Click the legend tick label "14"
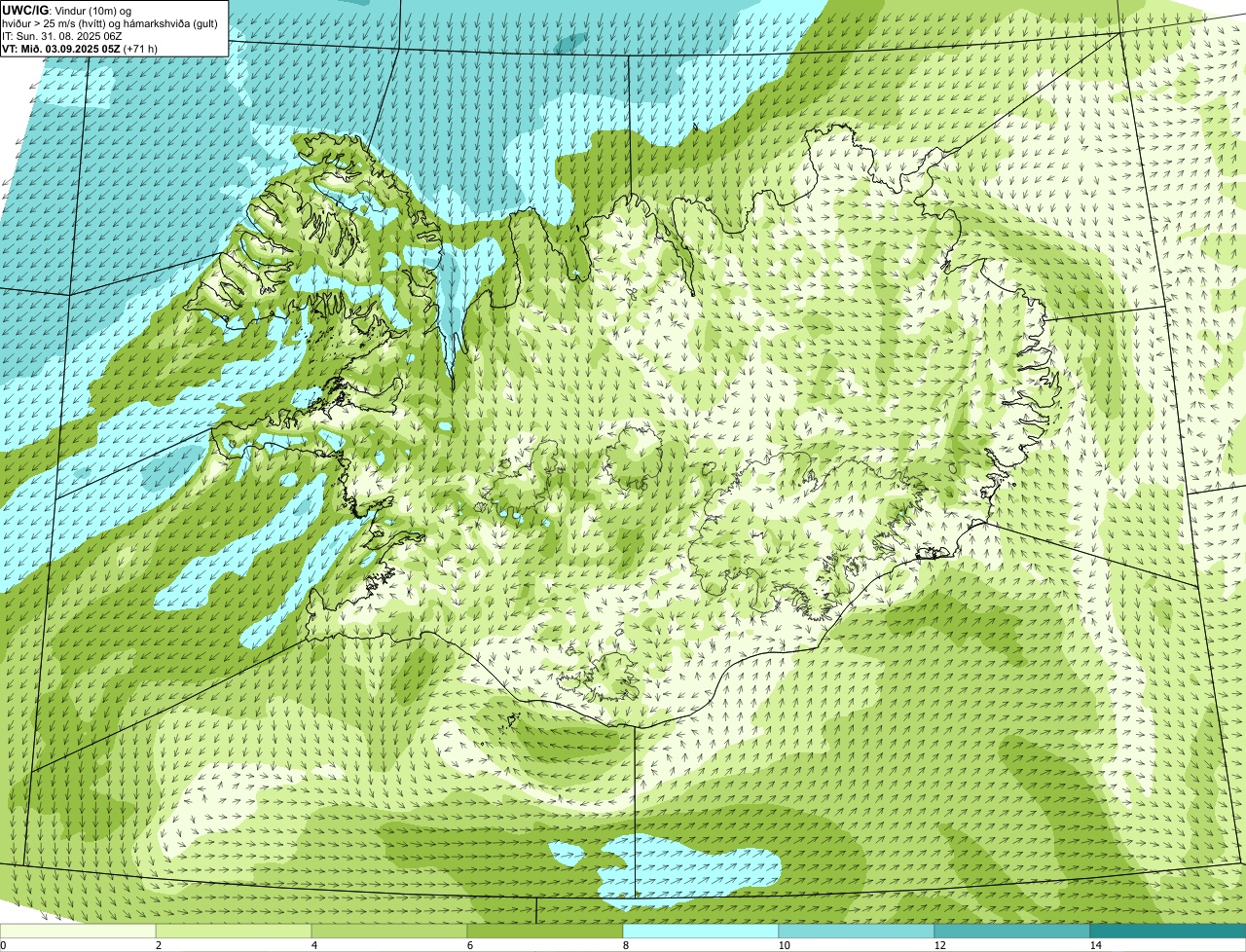This screenshot has width=1246, height=952. [1095, 945]
